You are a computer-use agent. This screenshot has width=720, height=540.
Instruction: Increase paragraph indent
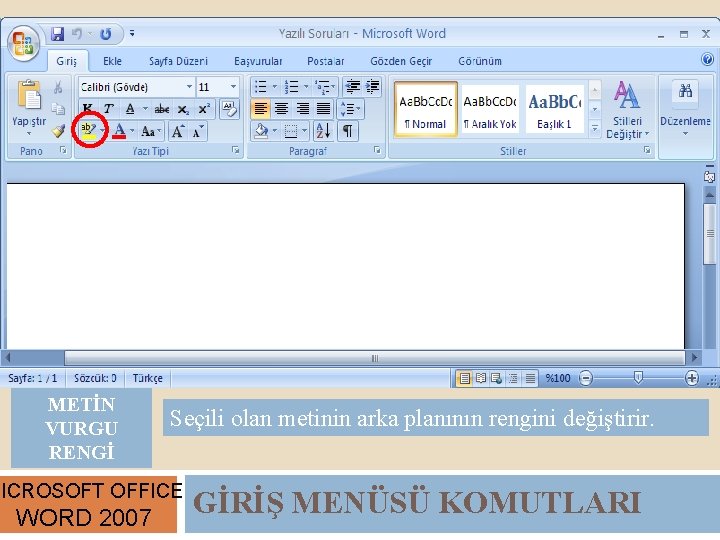[372, 86]
